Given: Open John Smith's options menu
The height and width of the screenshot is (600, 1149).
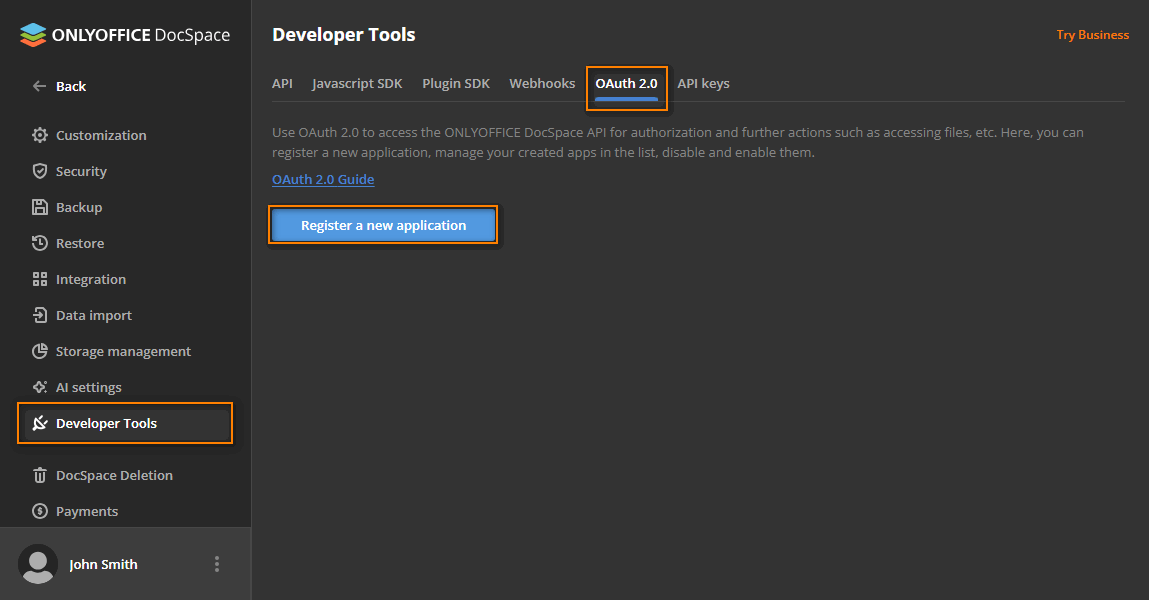Looking at the screenshot, I should (217, 563).
